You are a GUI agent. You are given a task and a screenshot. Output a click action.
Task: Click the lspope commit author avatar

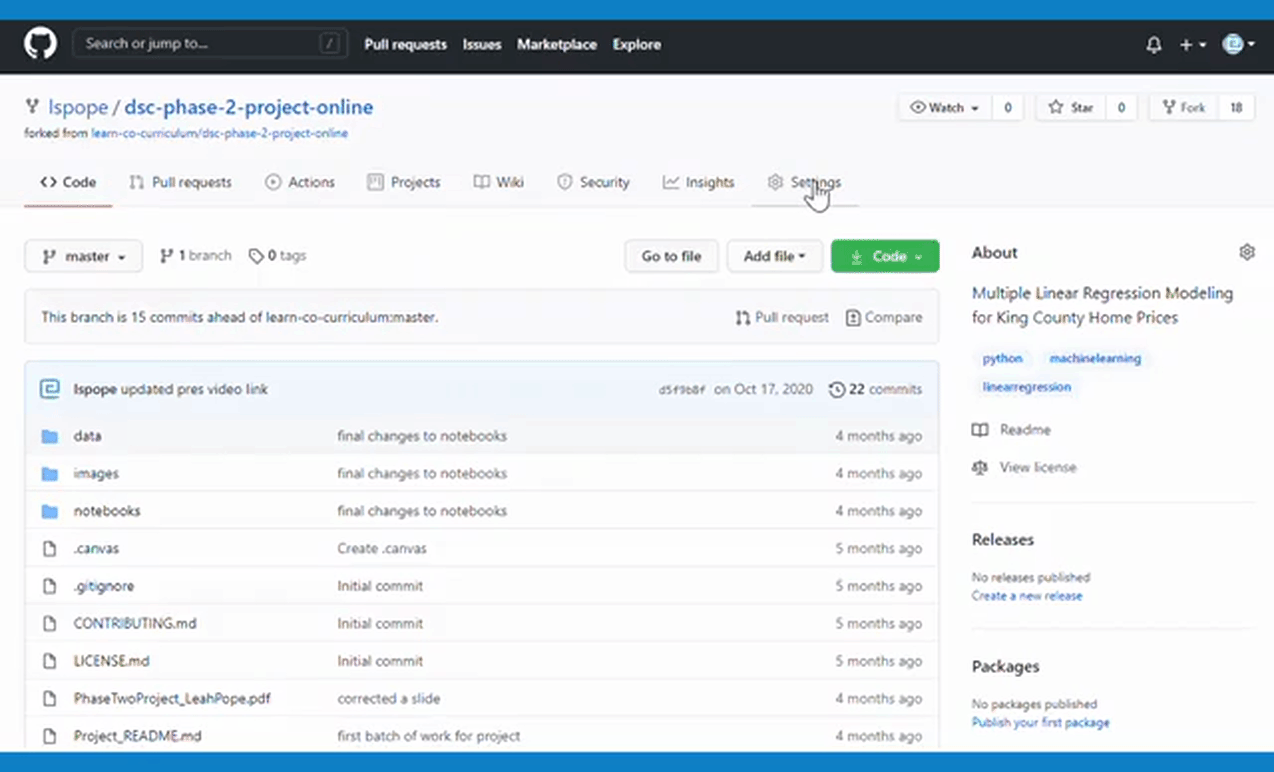click(50, 389)
